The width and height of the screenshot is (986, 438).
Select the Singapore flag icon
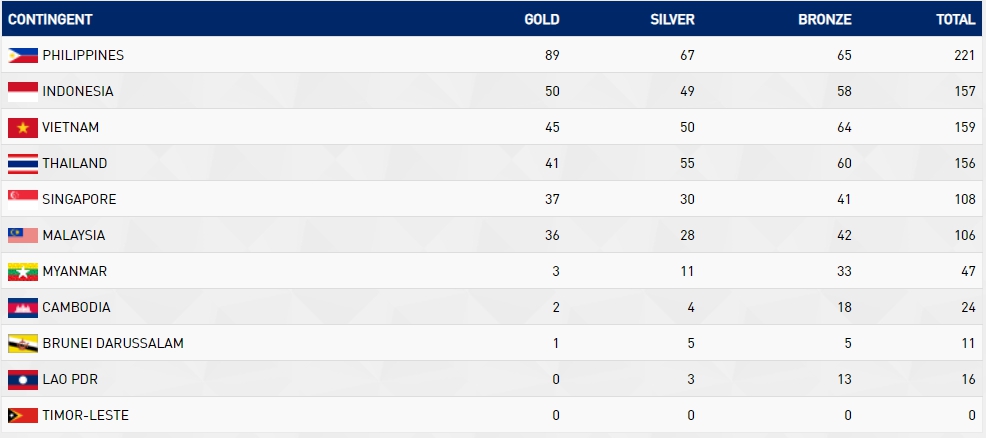[x=23, y=200]
